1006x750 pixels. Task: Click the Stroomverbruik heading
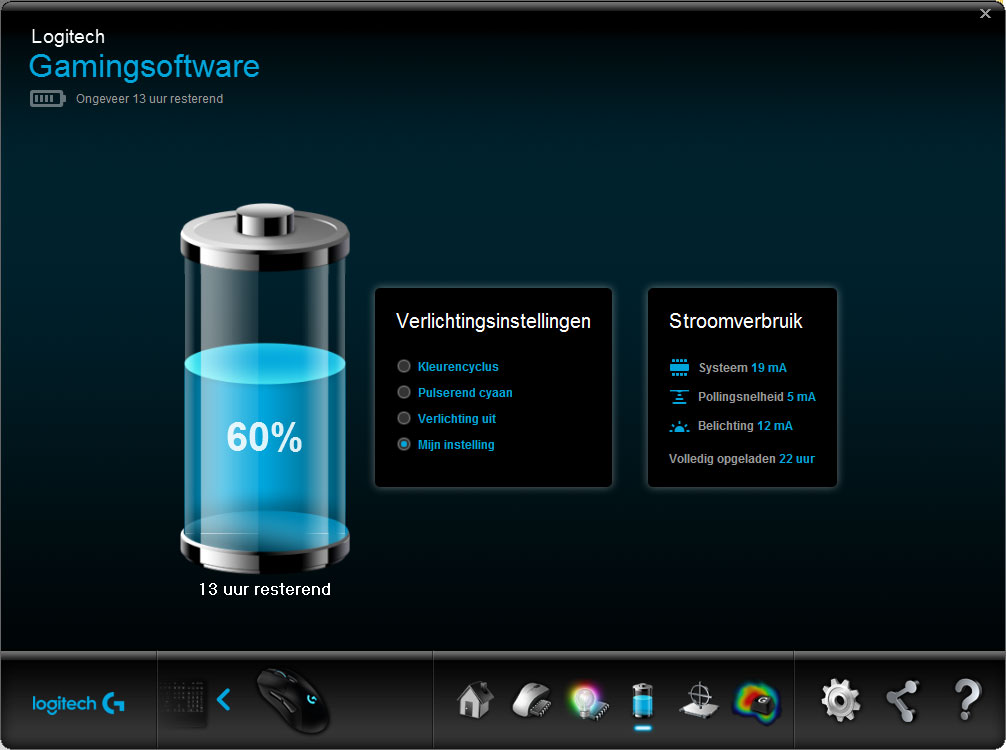(x=735, y=321)
